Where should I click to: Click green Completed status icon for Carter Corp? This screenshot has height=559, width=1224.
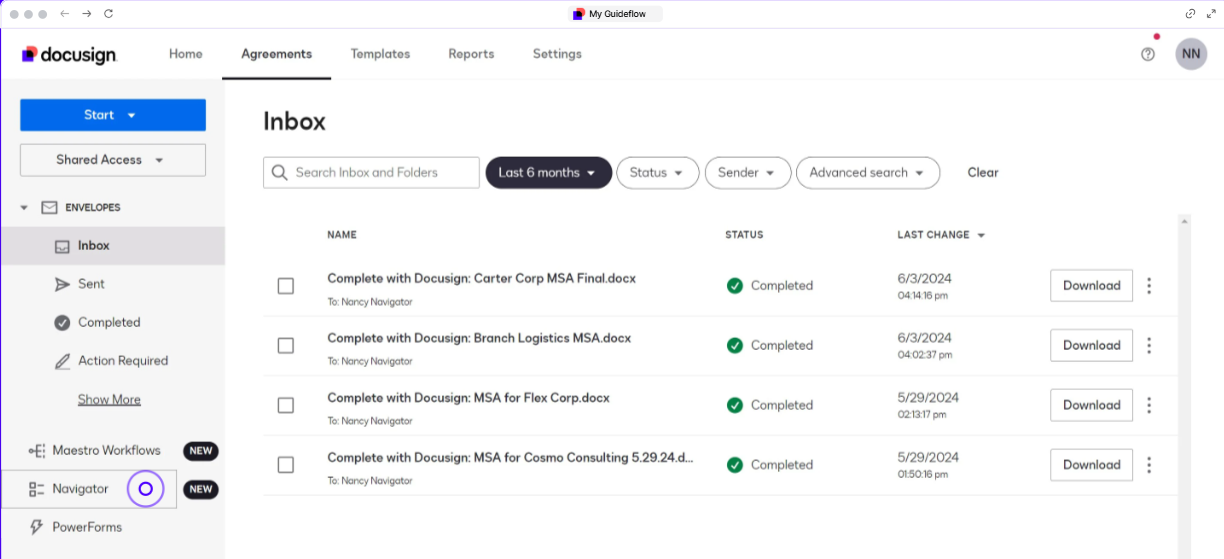pos(735,285)
